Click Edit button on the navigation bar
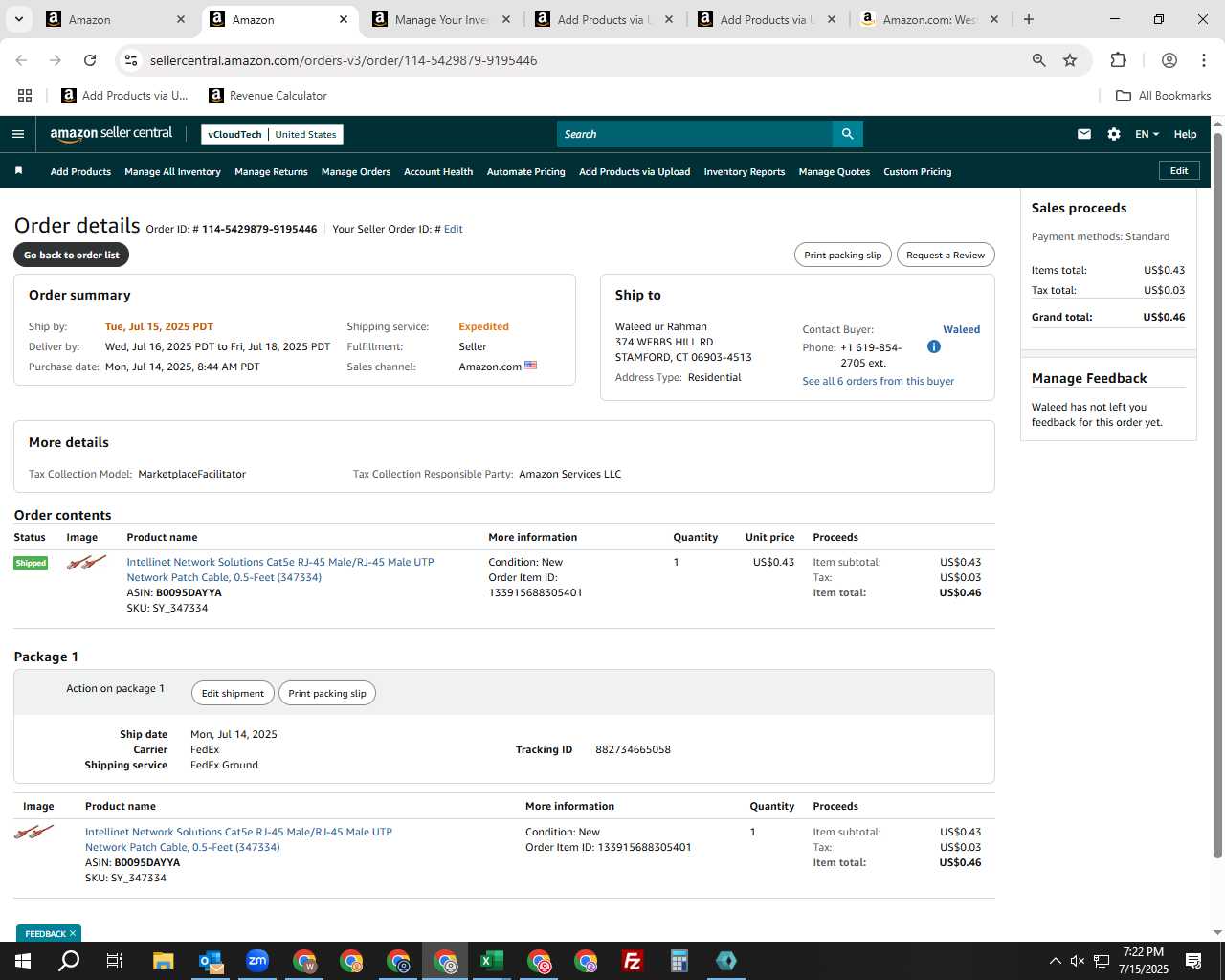 coord(1179,170)
